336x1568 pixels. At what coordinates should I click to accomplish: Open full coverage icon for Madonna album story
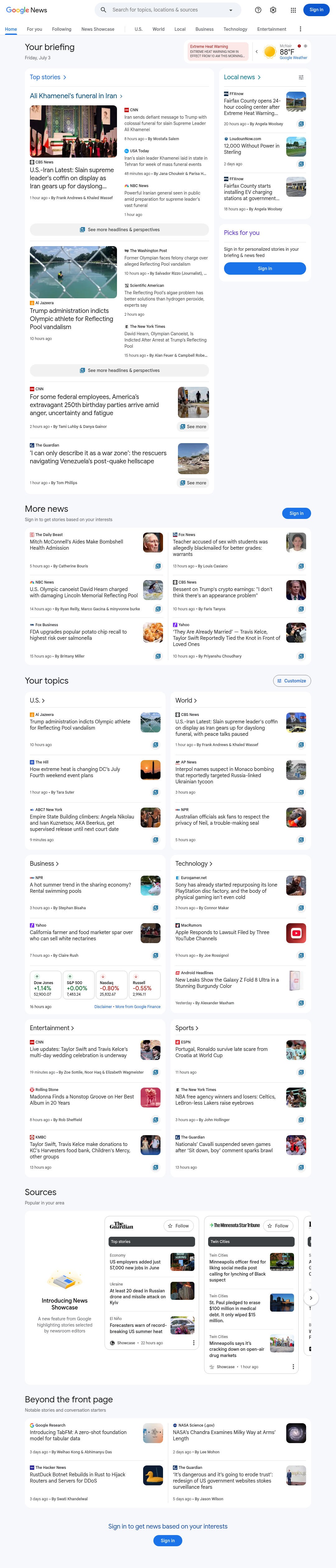pyautogui.click(x=156, y=1120)
